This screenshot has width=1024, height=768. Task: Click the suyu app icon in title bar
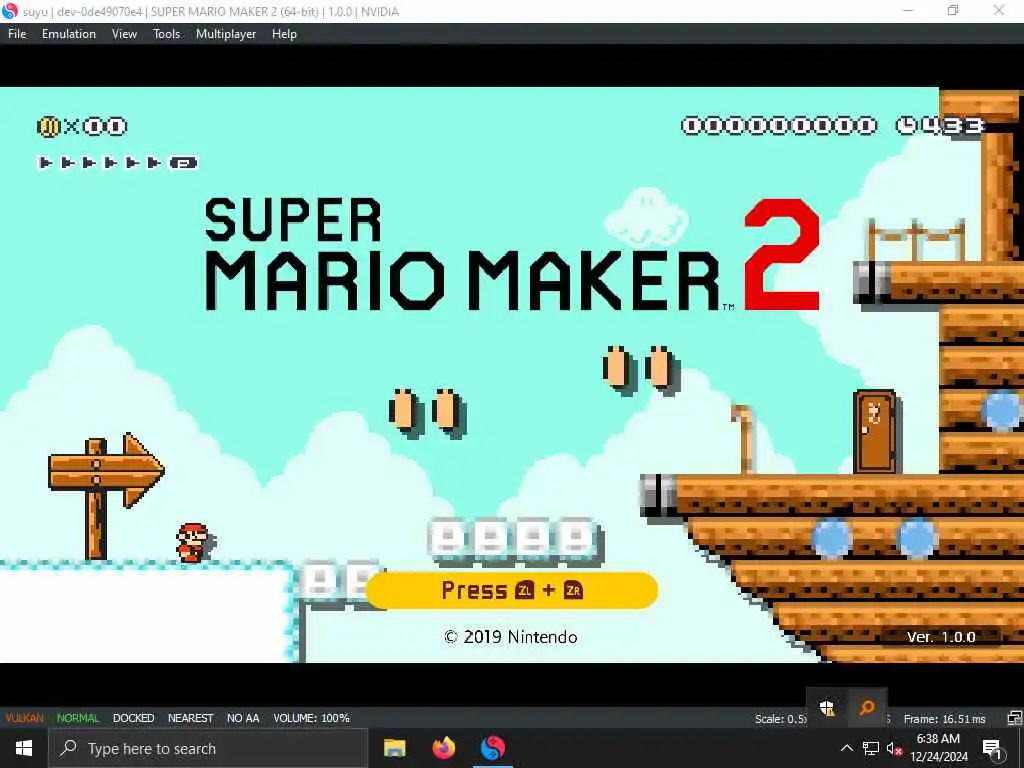10,11
